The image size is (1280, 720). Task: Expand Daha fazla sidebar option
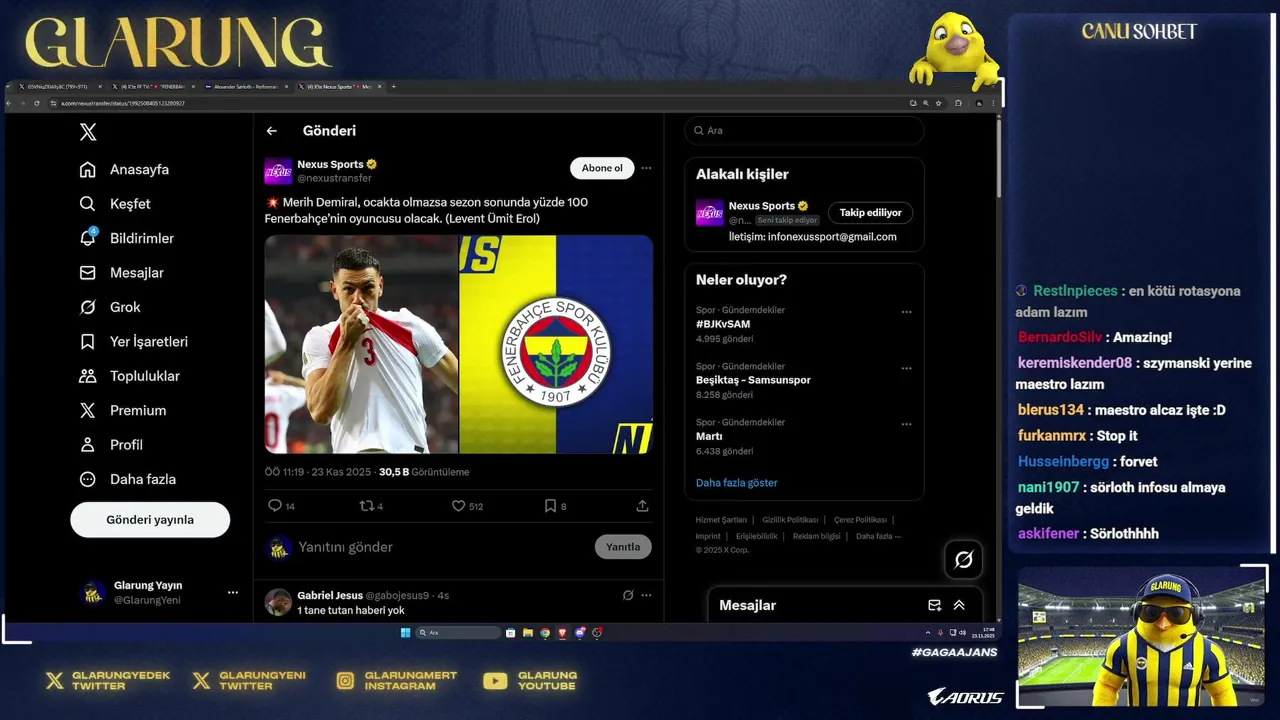click(127, 479)
